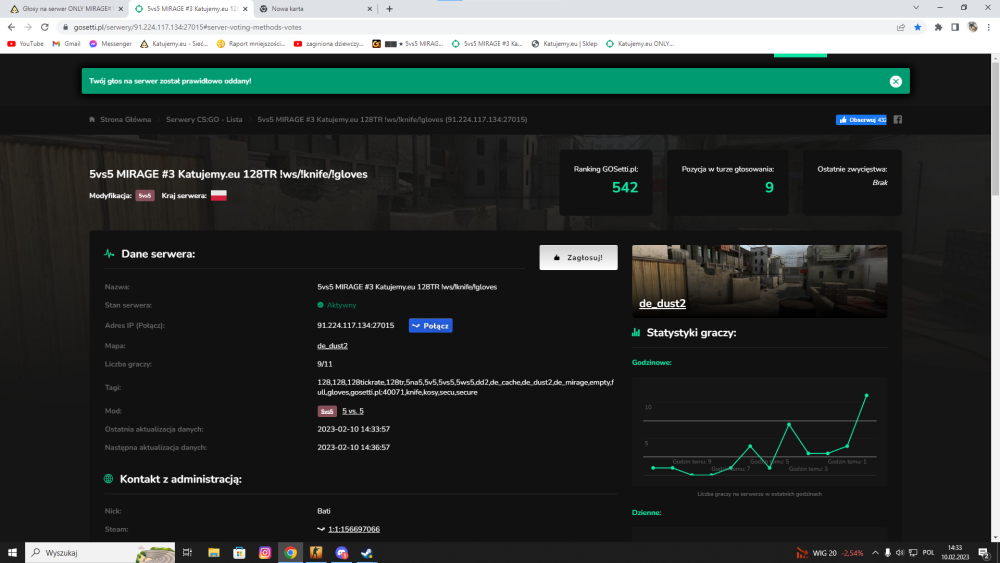Click the POL language indicator
This screenshot has width=1000, height=563.
pos(929,553)
